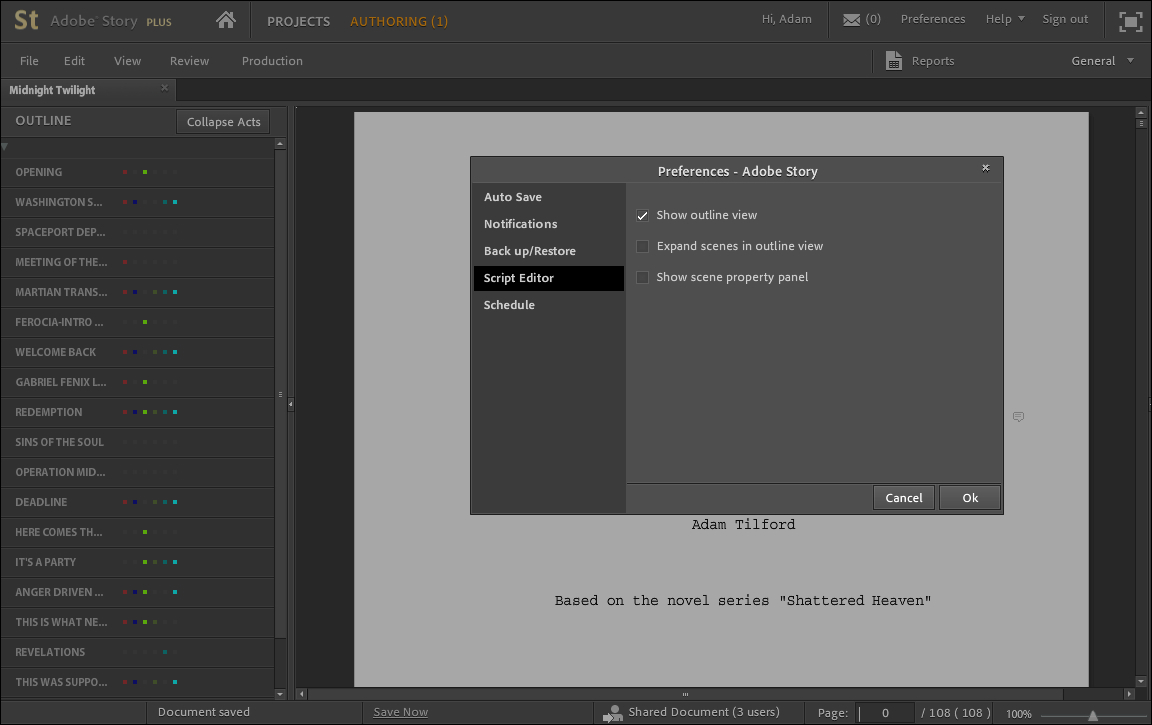Image resolution: width=1152 pixels, height=725 pixels.
Task: Confirm preferences with Ok button
Action: (x=970, y=498)
